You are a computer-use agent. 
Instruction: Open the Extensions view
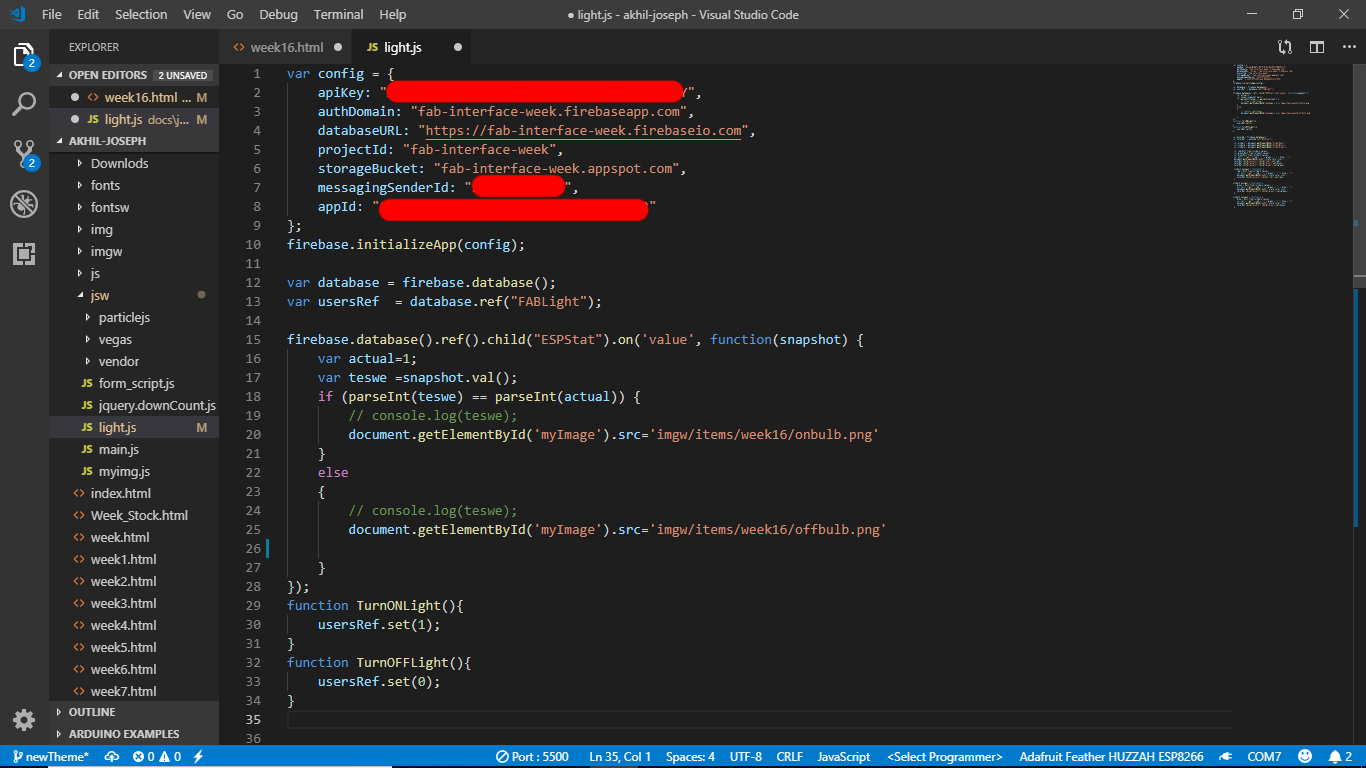pyautogui.click(x=24, y=254)
